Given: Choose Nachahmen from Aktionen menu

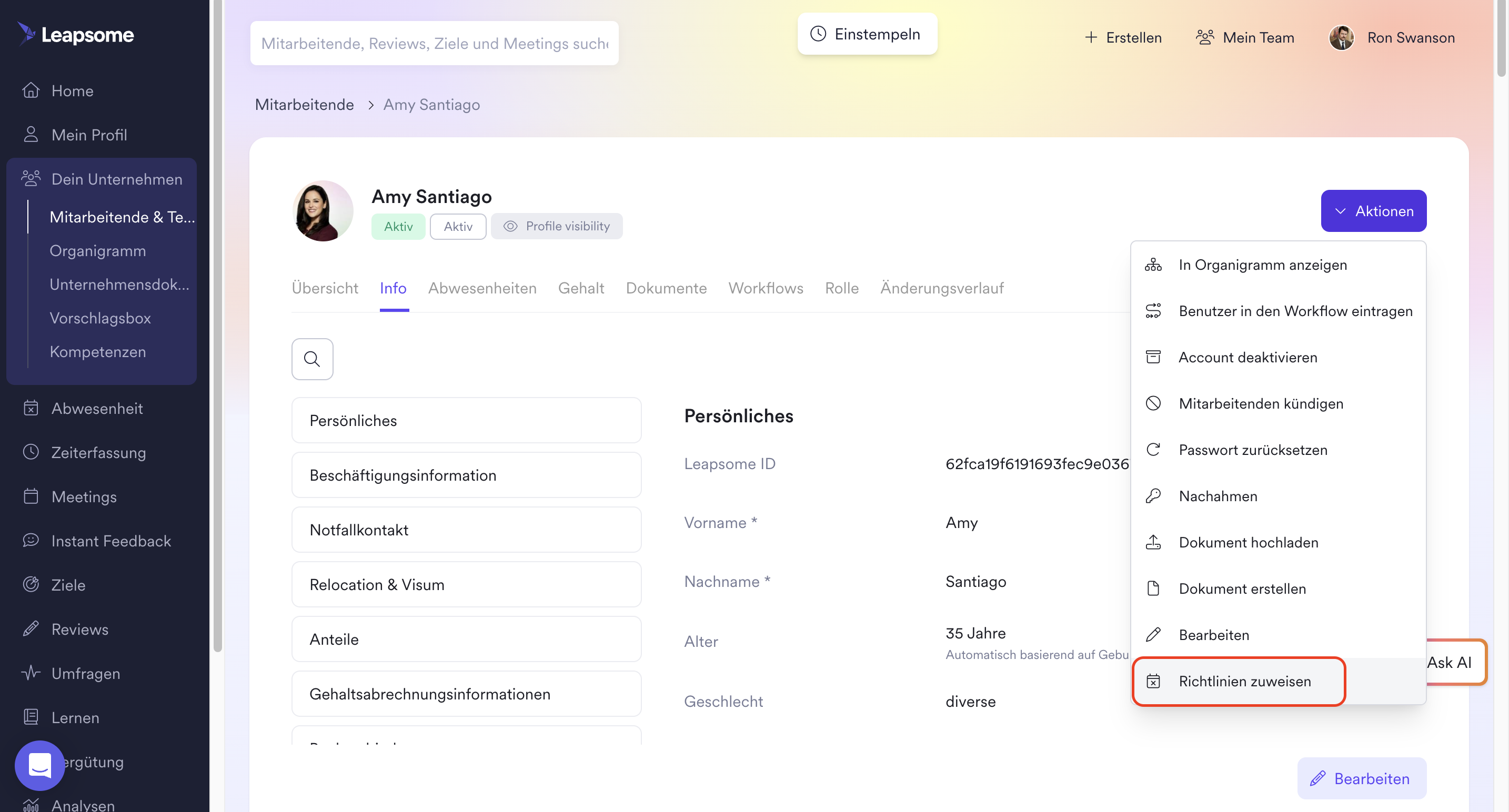Looking at the screenshot, I should coord(1278,496).
